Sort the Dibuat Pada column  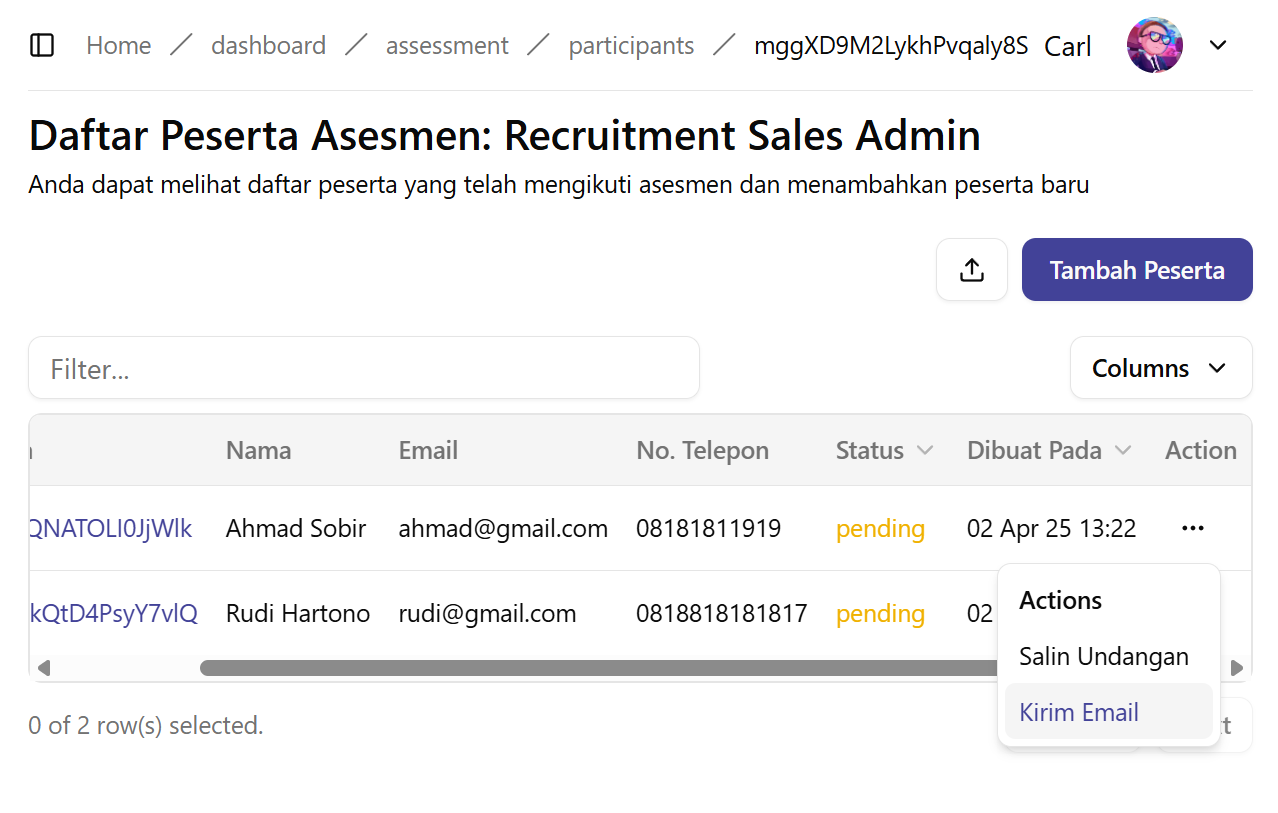(x=1124, y=450)
